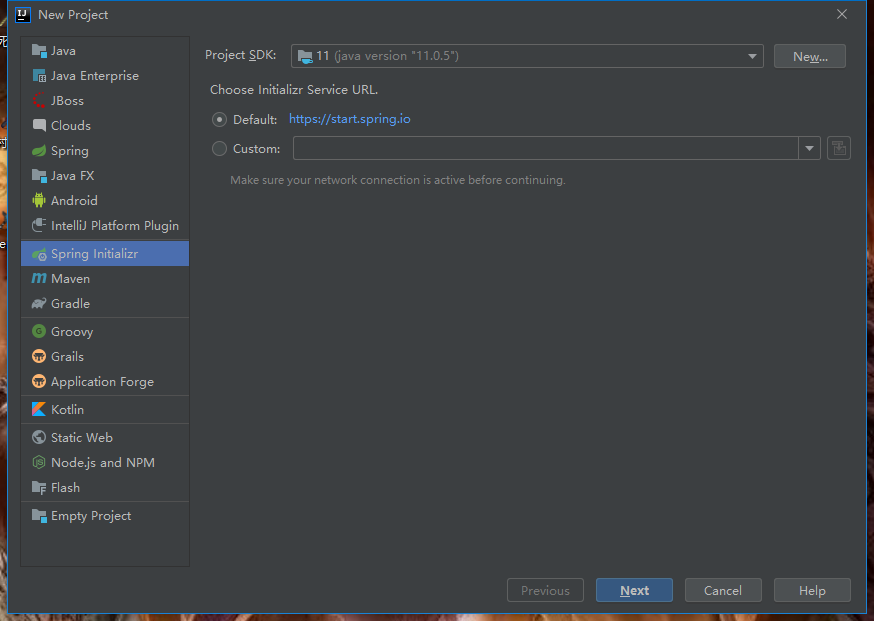This screenshot has width=874, height=621.
Task: Select the Empty Project label
Action: point(91,516)
